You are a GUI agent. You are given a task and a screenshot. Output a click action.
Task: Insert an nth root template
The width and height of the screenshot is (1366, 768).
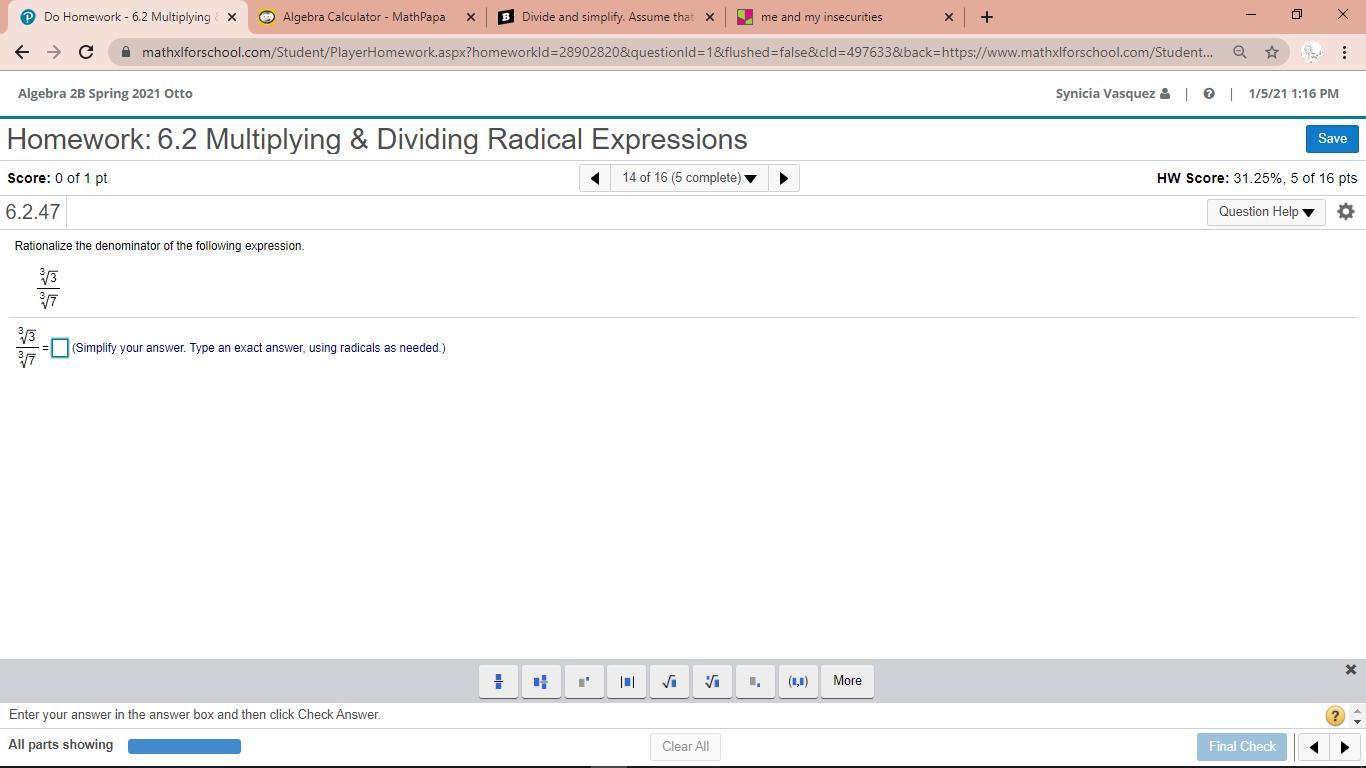point(712,681)
